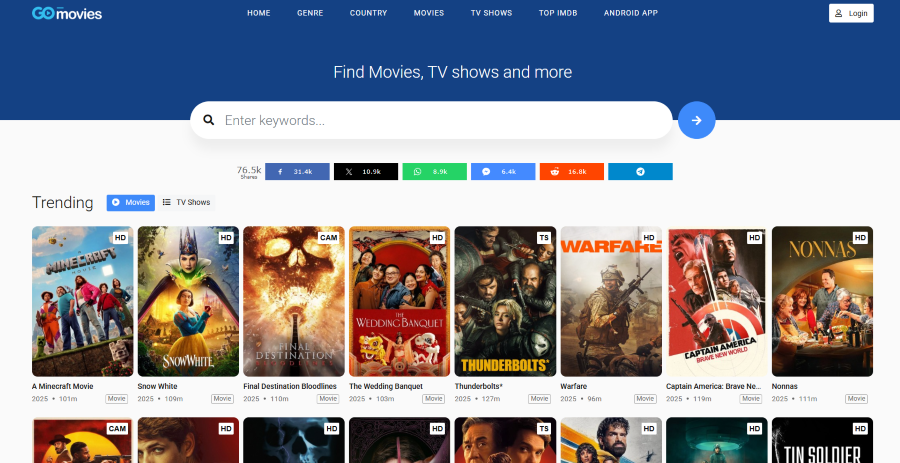Click Movie tag under Nonnas
Image resolution: width=900 pixels, height=463 pixels.
[856, 399]
